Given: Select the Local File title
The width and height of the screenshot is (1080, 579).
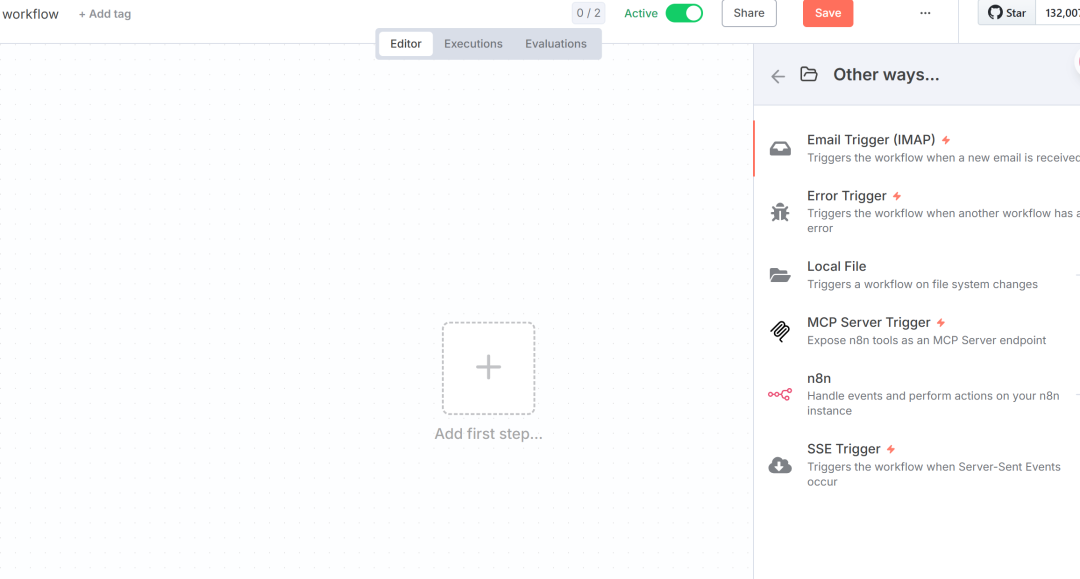Looking at the screenshot, I should point(836,266).
